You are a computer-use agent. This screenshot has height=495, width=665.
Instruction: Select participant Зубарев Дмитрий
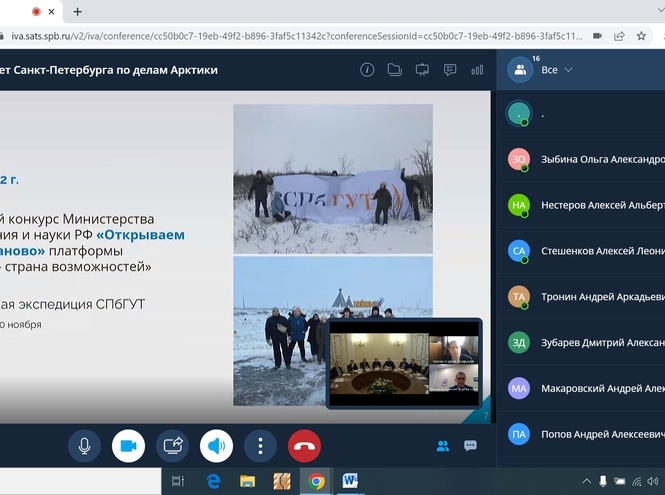pyautogui.click(x=581, y=342)
